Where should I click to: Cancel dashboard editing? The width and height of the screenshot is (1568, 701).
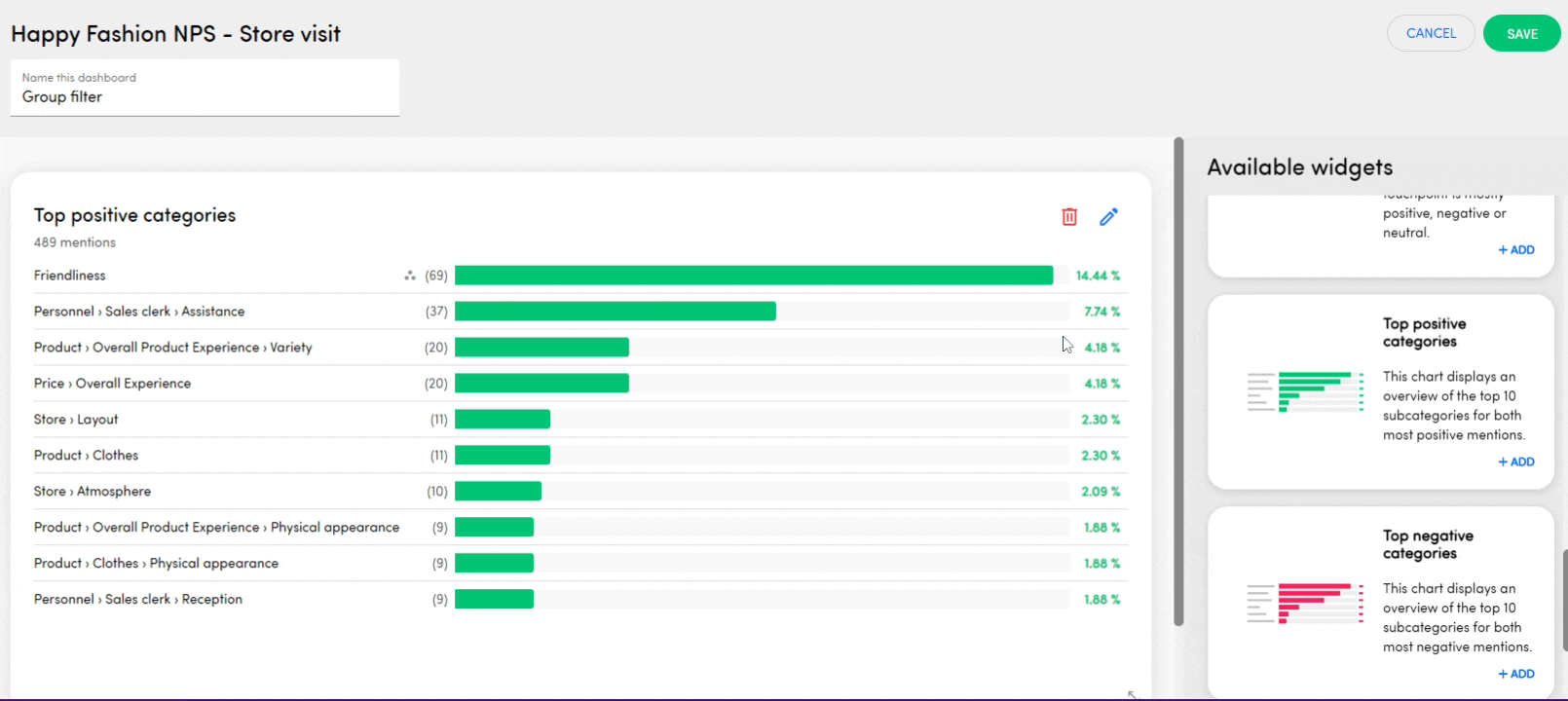click(1431, 34)
